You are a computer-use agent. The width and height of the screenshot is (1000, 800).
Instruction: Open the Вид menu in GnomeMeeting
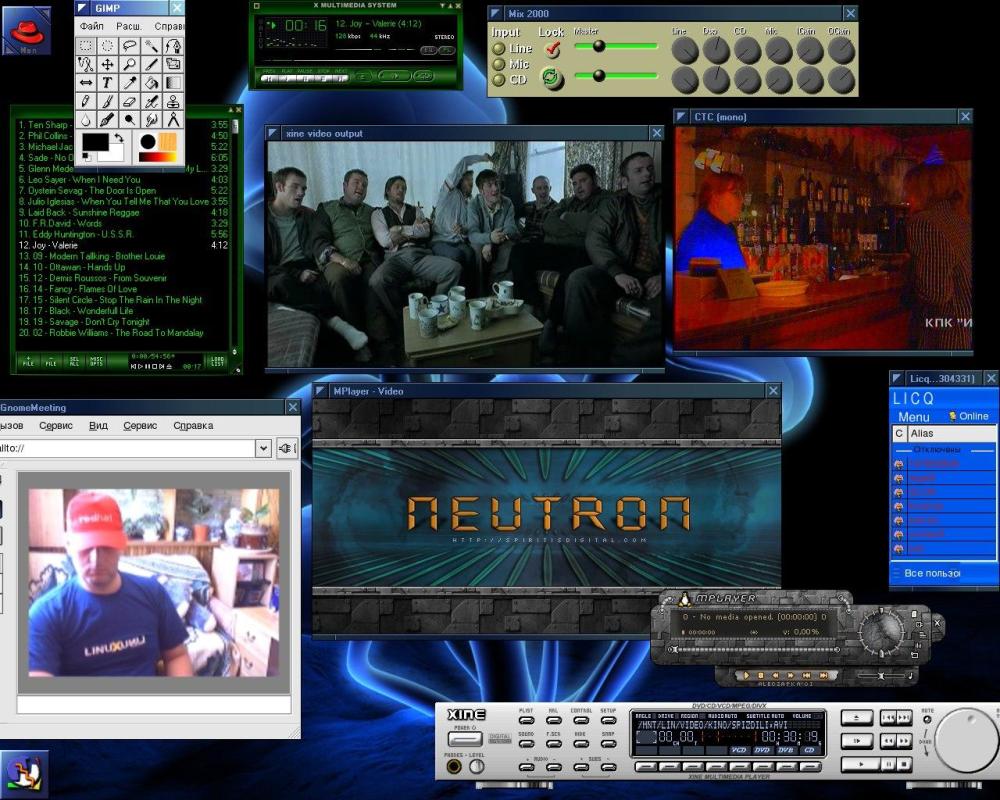[x=98, y=426]
